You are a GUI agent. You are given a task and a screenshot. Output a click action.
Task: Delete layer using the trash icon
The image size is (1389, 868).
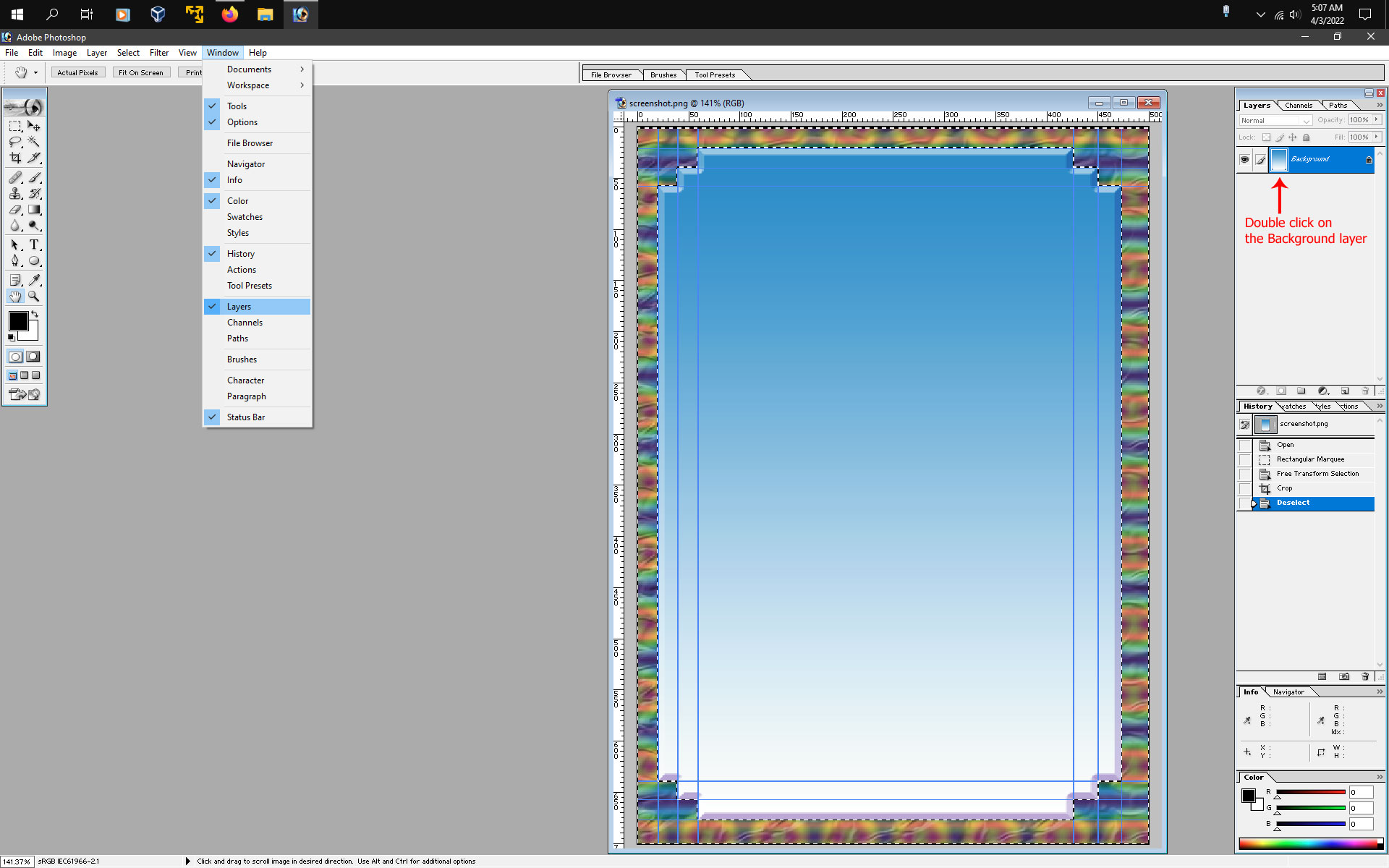pyautogui.click(x=1366, y=391)
